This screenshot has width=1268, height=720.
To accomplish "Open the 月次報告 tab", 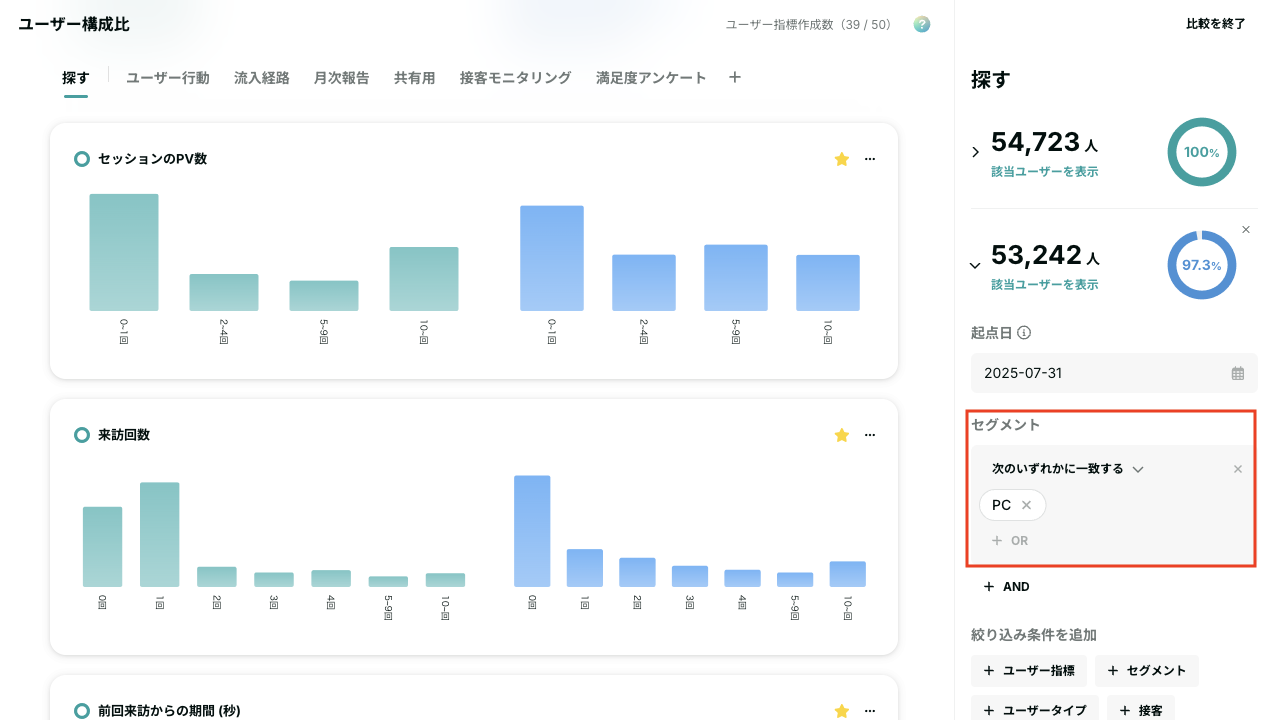I will tap(342, 78).
